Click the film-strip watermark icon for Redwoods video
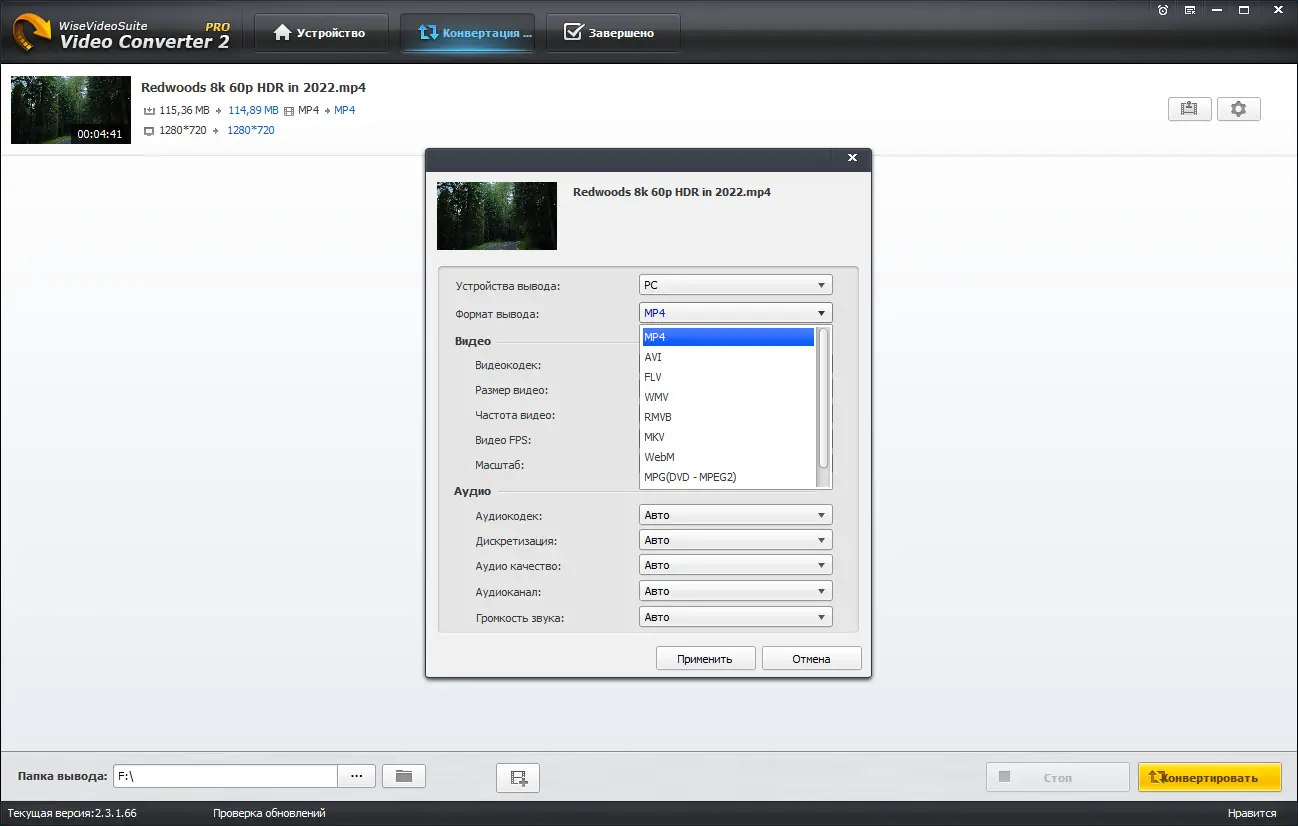Image resolution: width=1298 pixels, height=826 pixels. click(1190, 109)
